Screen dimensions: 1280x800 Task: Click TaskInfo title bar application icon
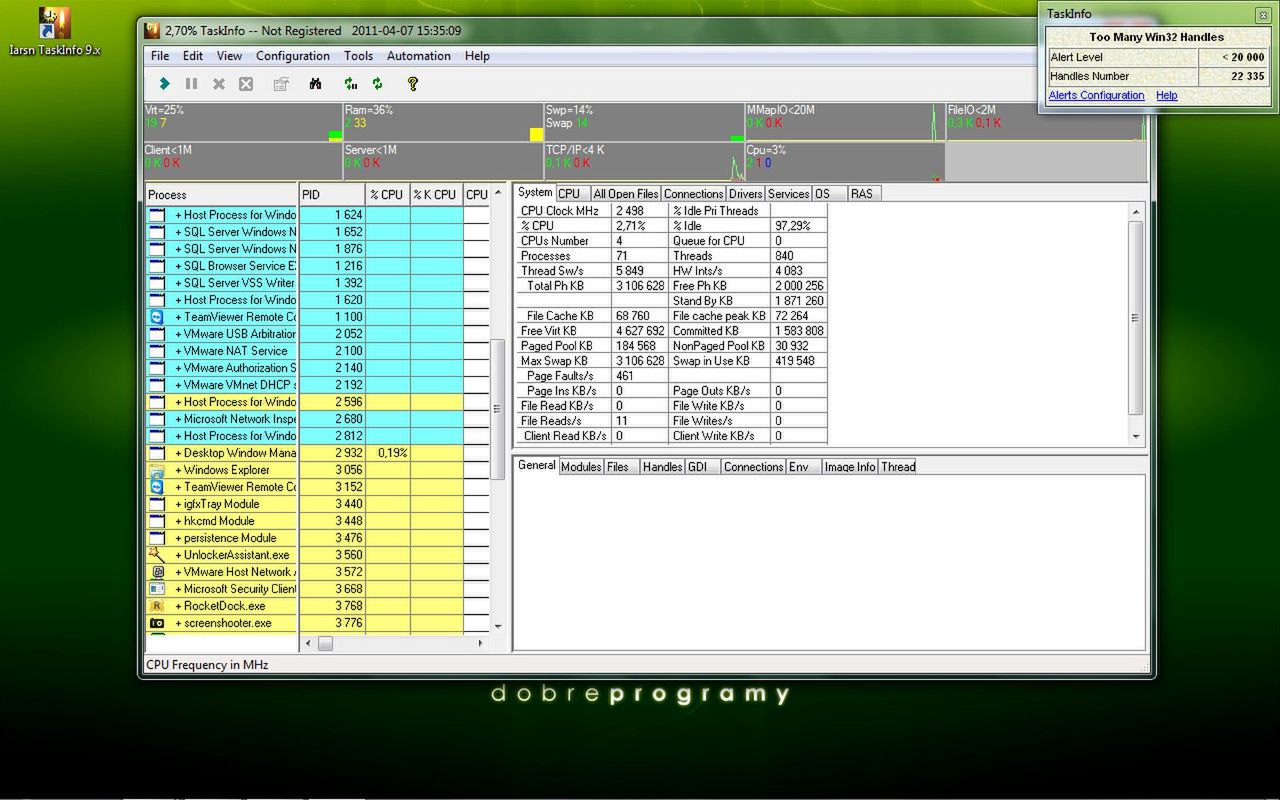(x=153, y=31)
